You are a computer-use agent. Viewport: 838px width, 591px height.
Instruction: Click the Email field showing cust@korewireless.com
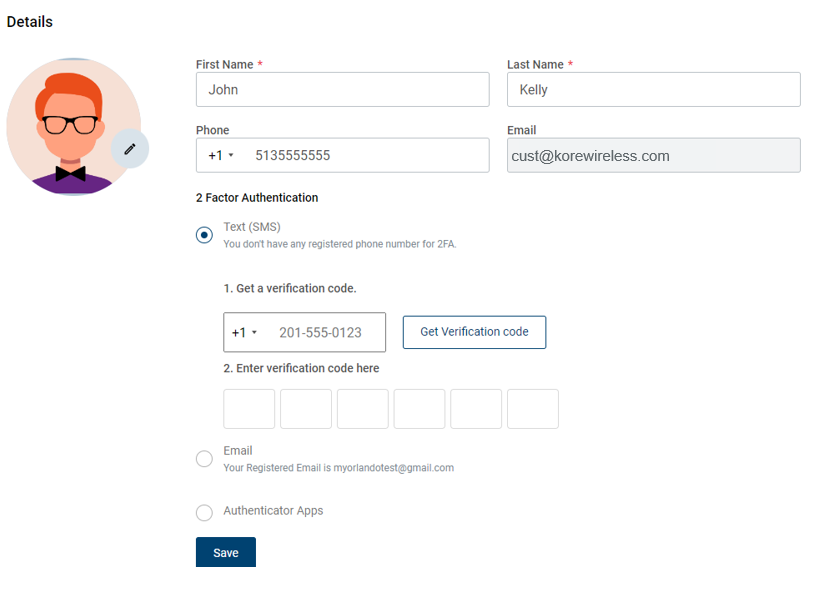click(x=653, y=156)
